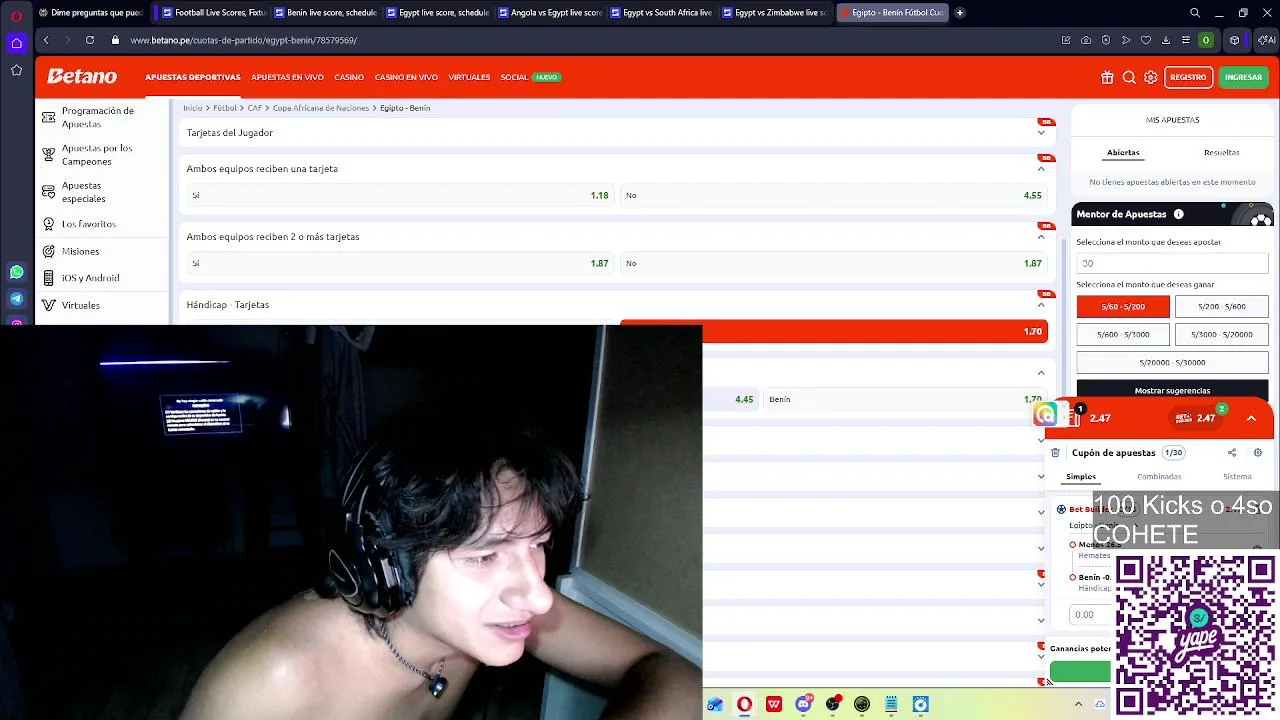Open Opera sidebar bookmarks star icon
This screenshot has height=720, width=1280.
coord(16,70)
